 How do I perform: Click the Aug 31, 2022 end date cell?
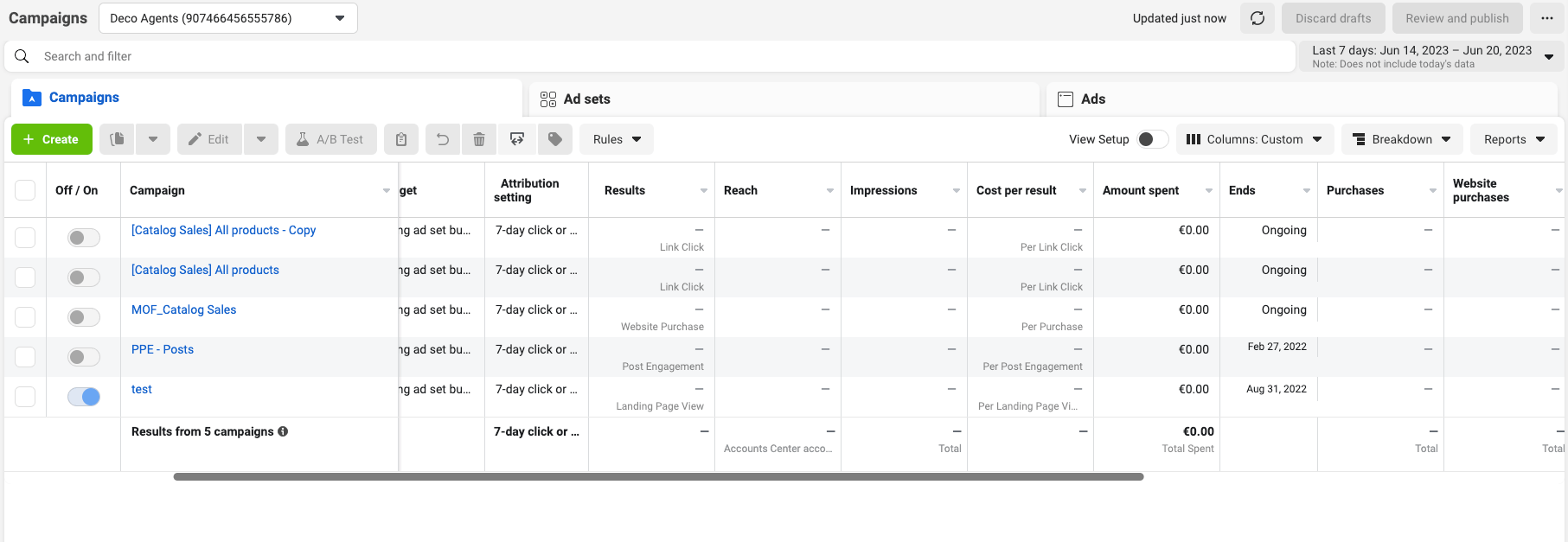coord(1277,389)
